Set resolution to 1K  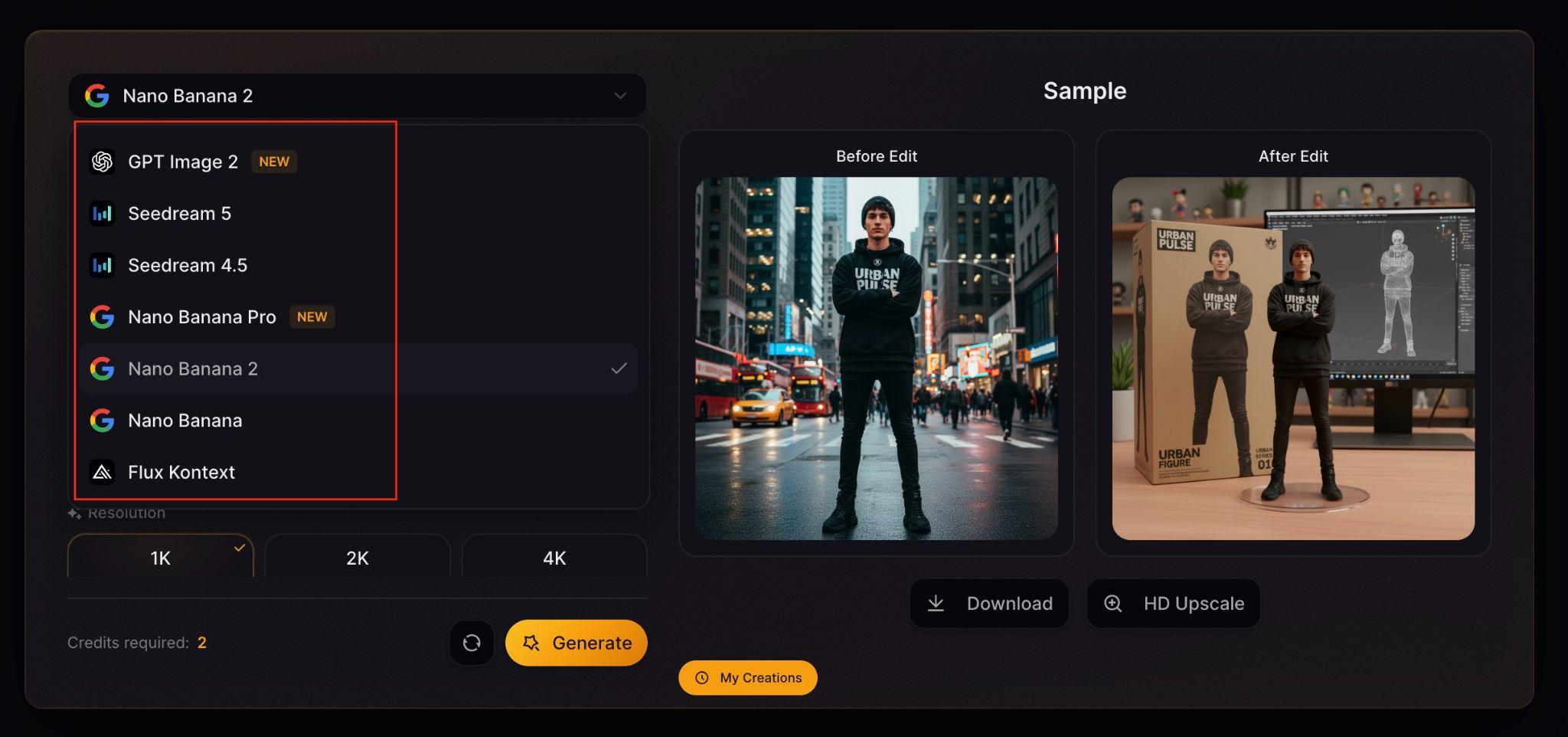[161, 557]
